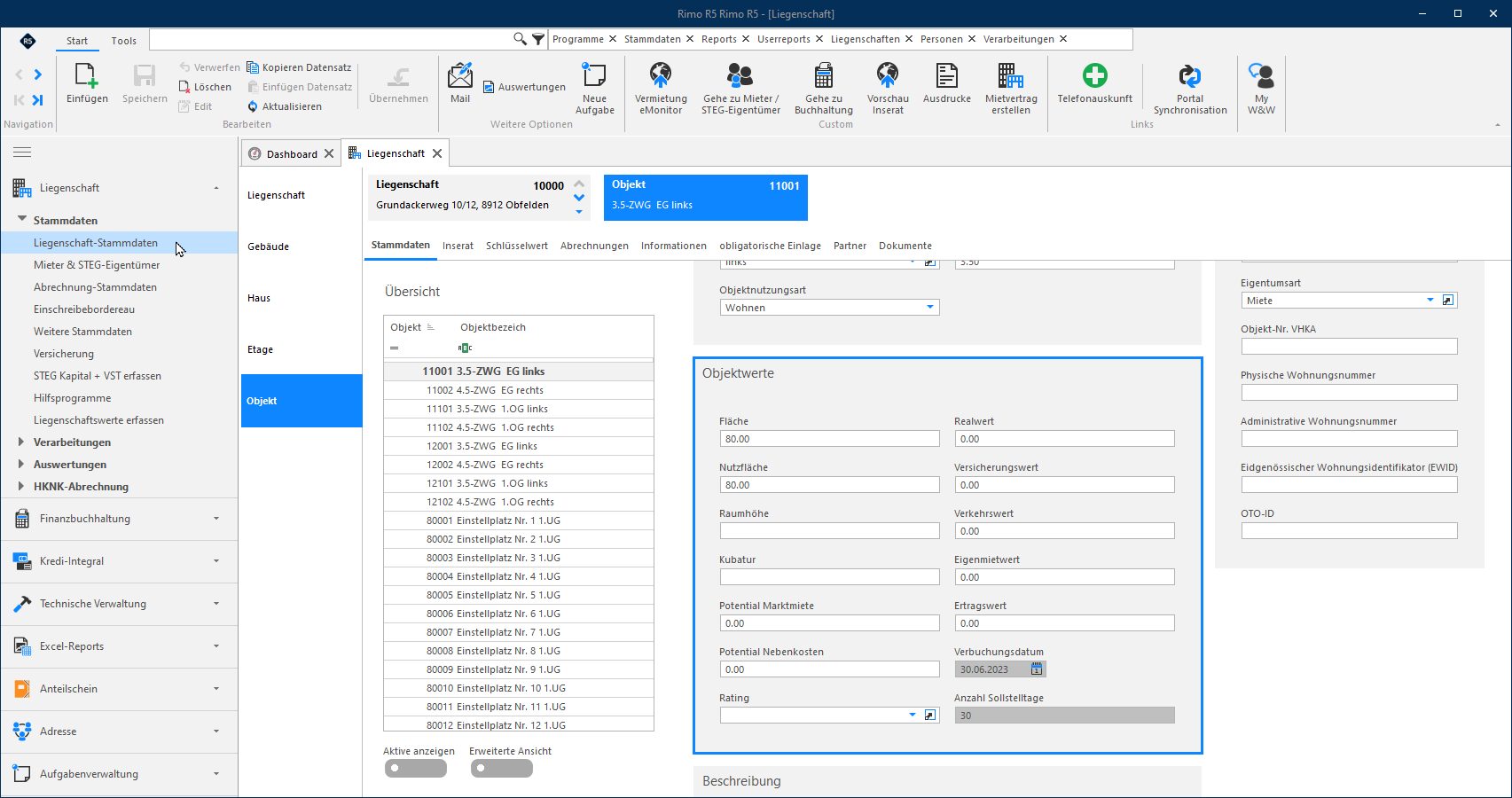1512x798 pixels.
Task: Click the Fläche input field
Action: 829,439
